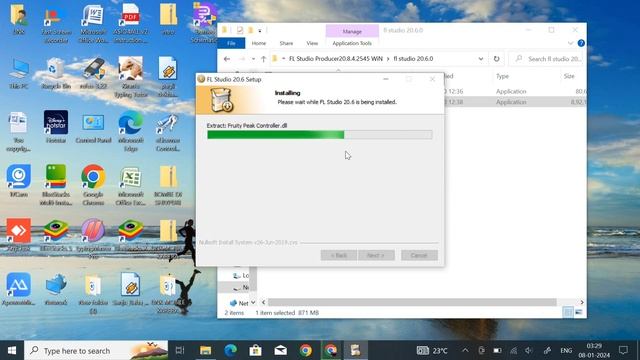Open recent locations dropdown in Explorer
The image size is (640, 360).
tap(253, 59)
